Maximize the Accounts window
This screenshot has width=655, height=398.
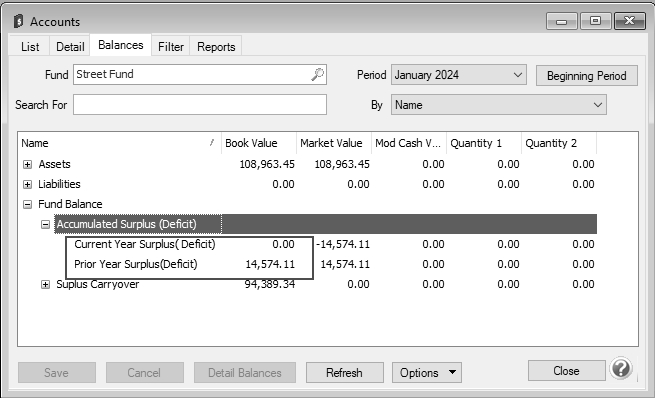point(595,21)
